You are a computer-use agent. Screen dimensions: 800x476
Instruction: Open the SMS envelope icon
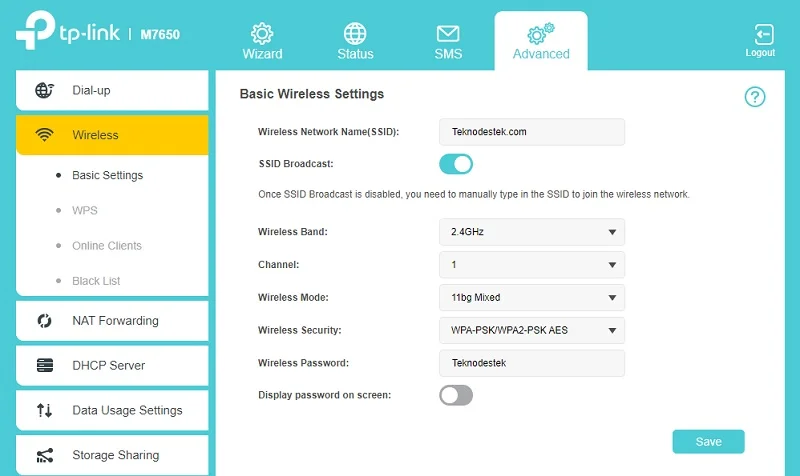(x=448, y=33)
